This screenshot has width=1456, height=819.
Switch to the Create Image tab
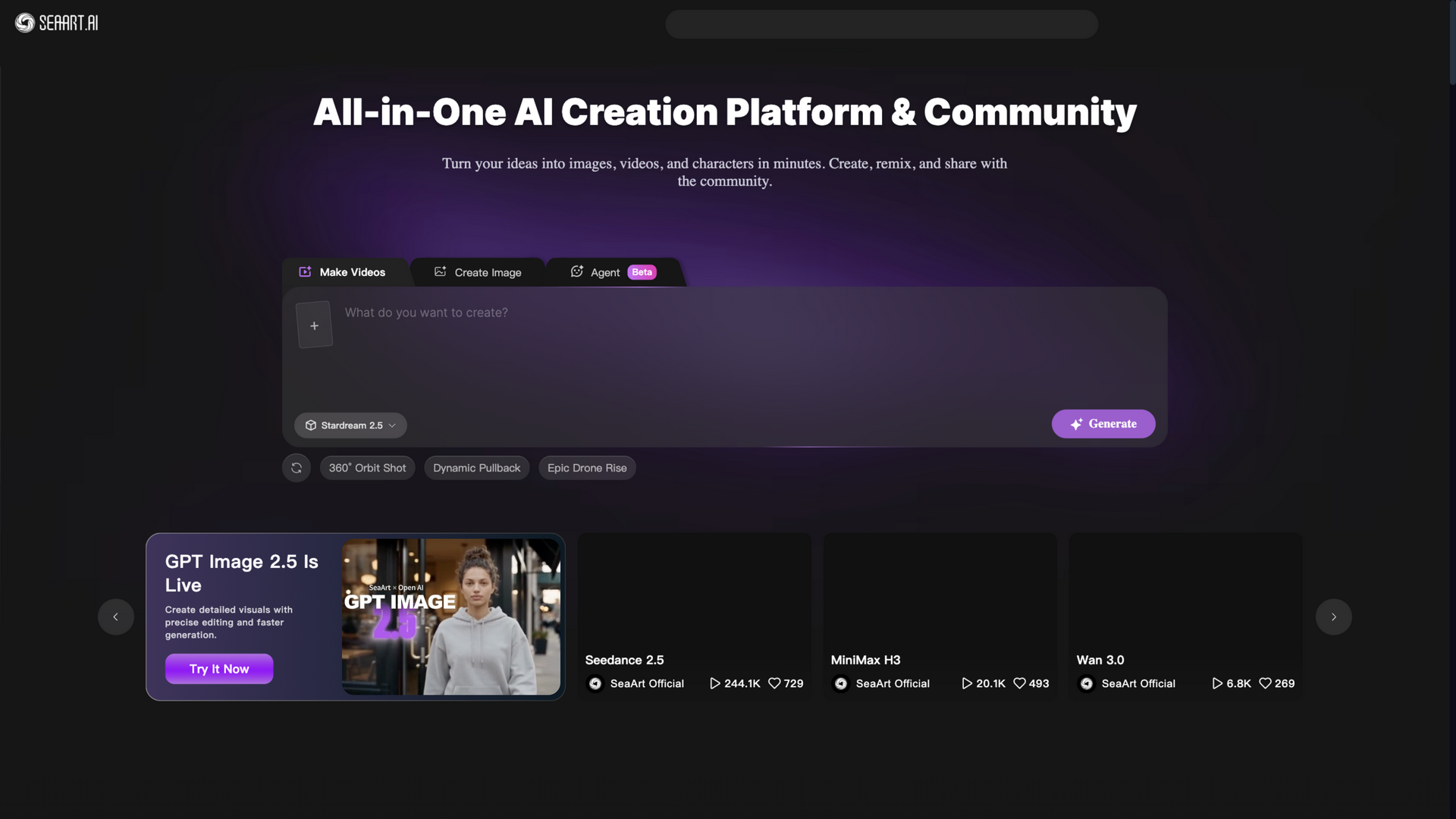tap(478, 272)
